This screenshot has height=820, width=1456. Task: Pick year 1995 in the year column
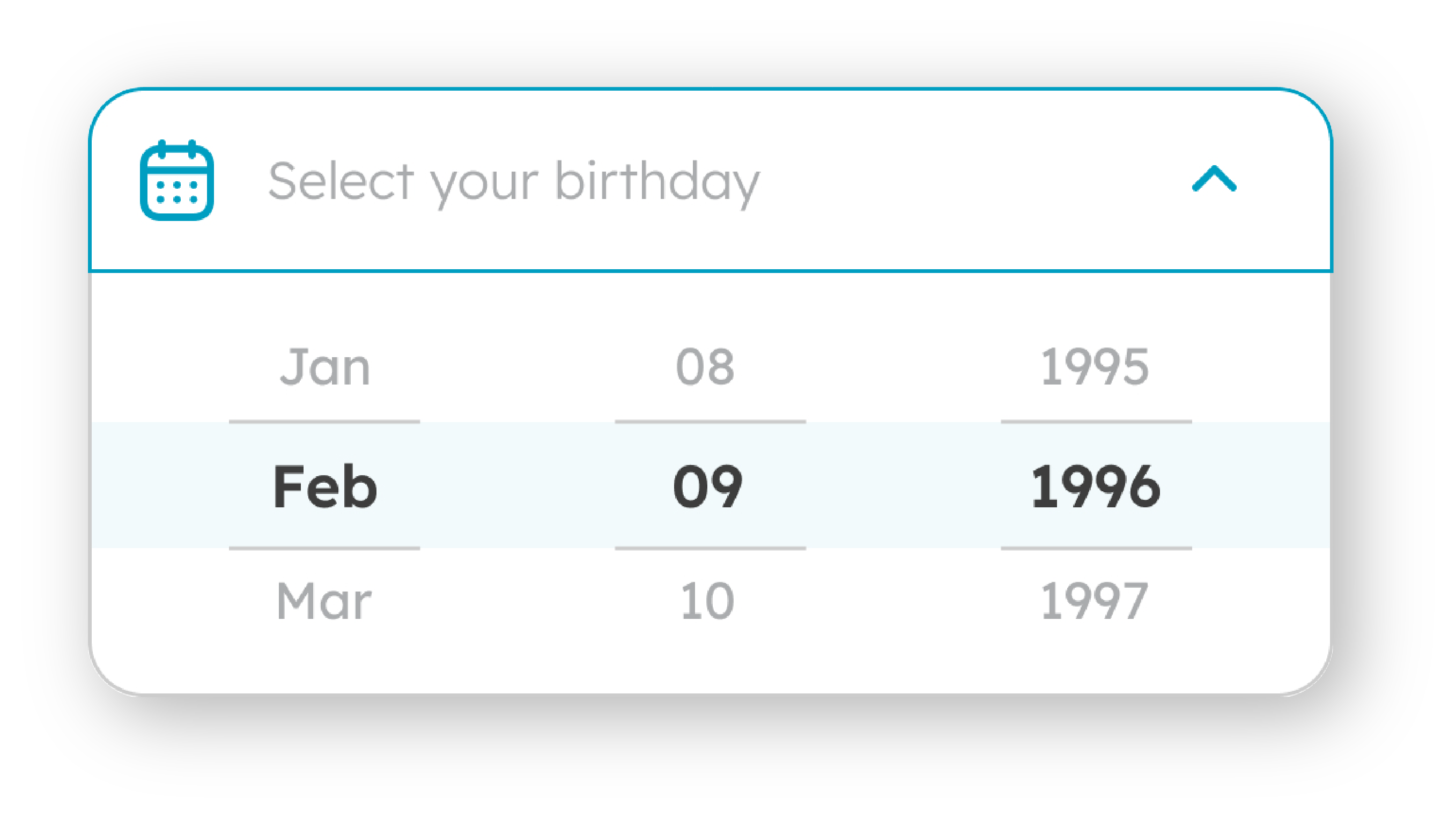[x=1095, y=367]
